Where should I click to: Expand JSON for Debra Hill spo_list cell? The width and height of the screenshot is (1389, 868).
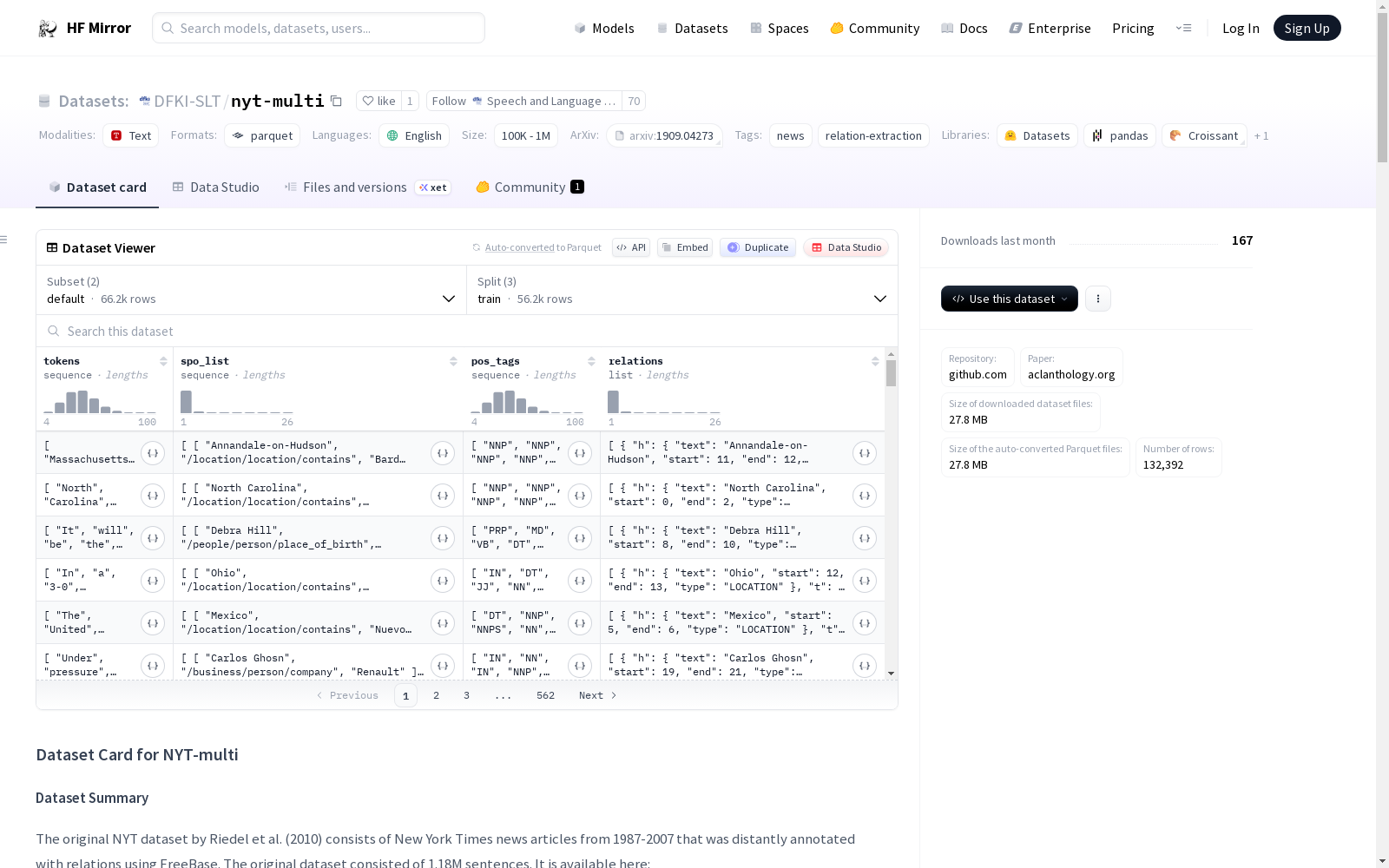[443, 538]
